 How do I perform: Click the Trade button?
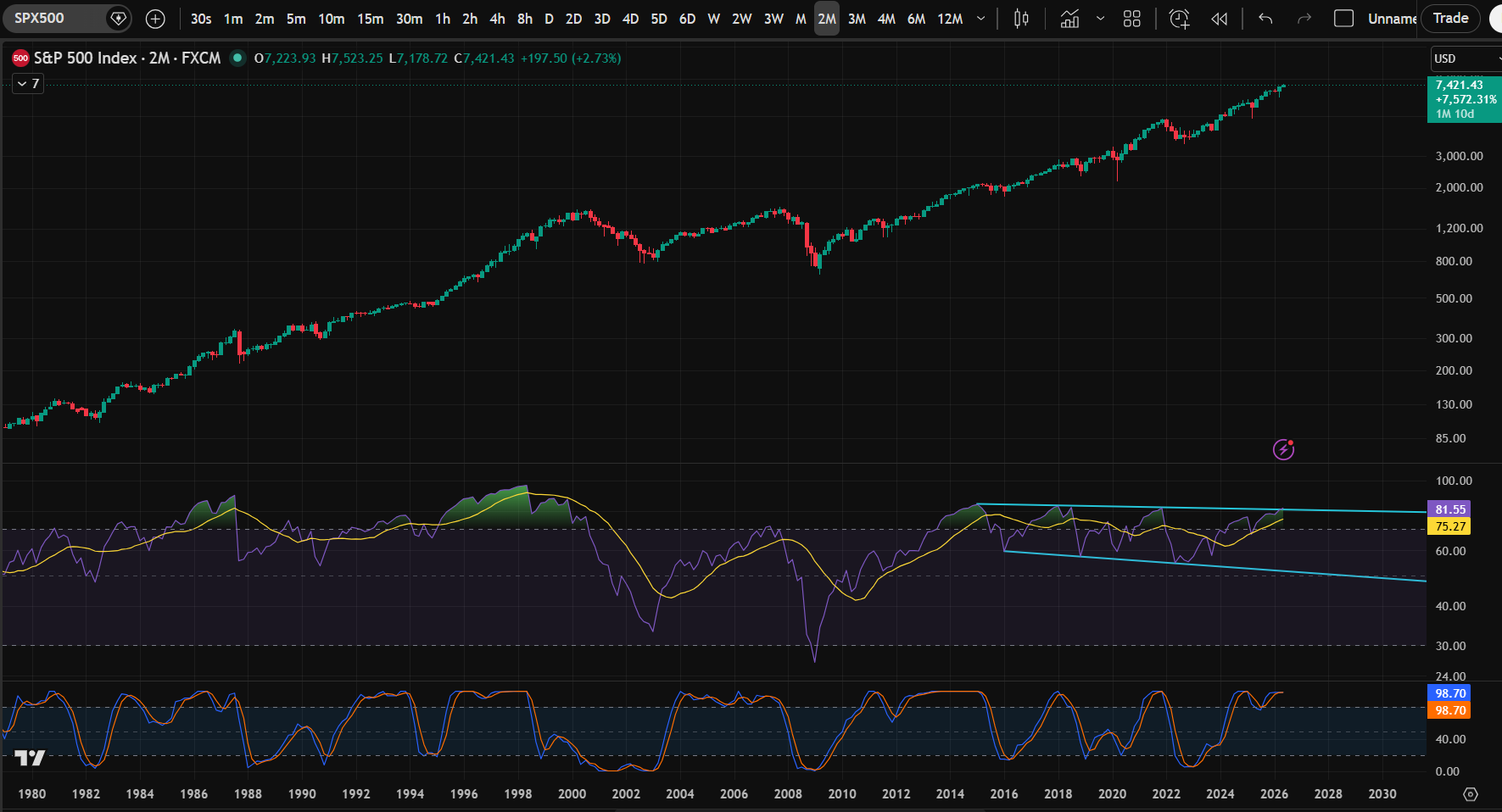[1450, 18]
